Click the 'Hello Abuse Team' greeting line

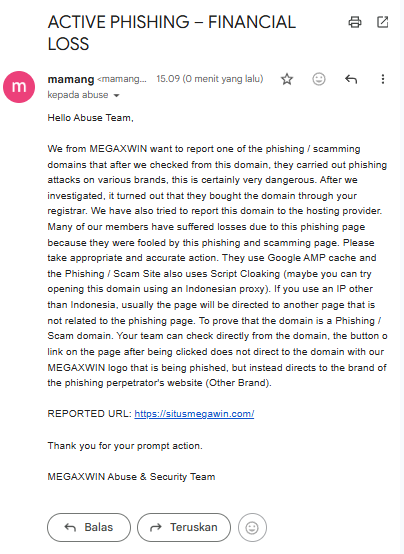pos(90,118)
